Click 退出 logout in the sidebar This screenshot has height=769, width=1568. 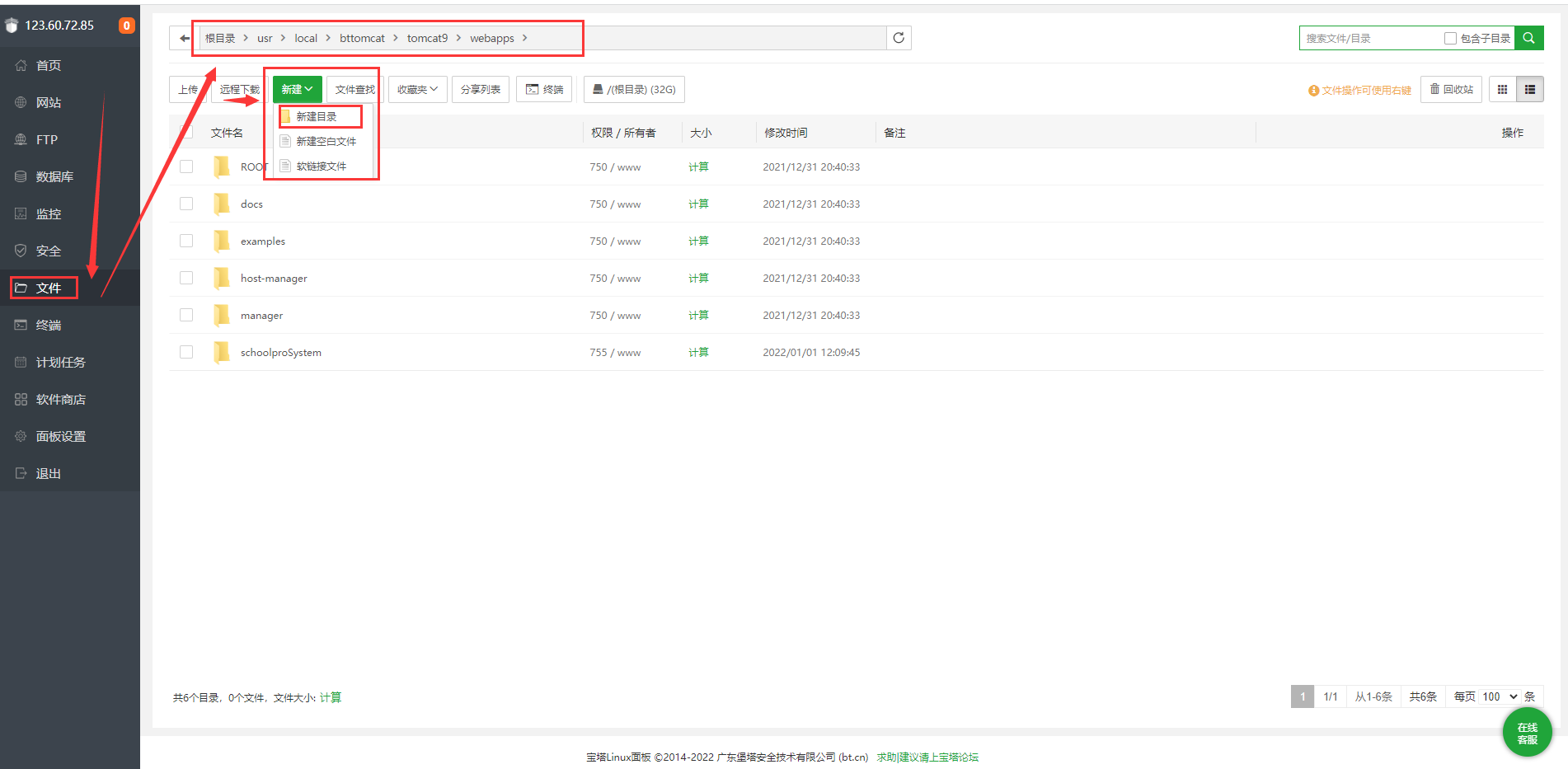70,473
